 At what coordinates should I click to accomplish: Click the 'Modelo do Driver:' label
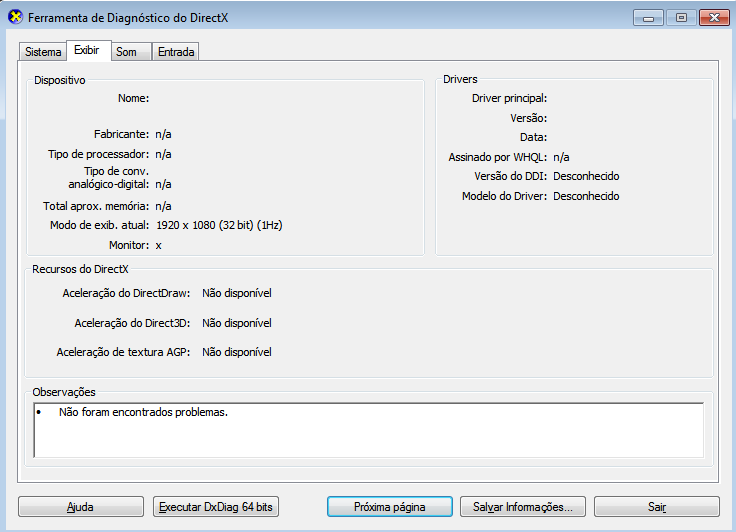[504, 196]
